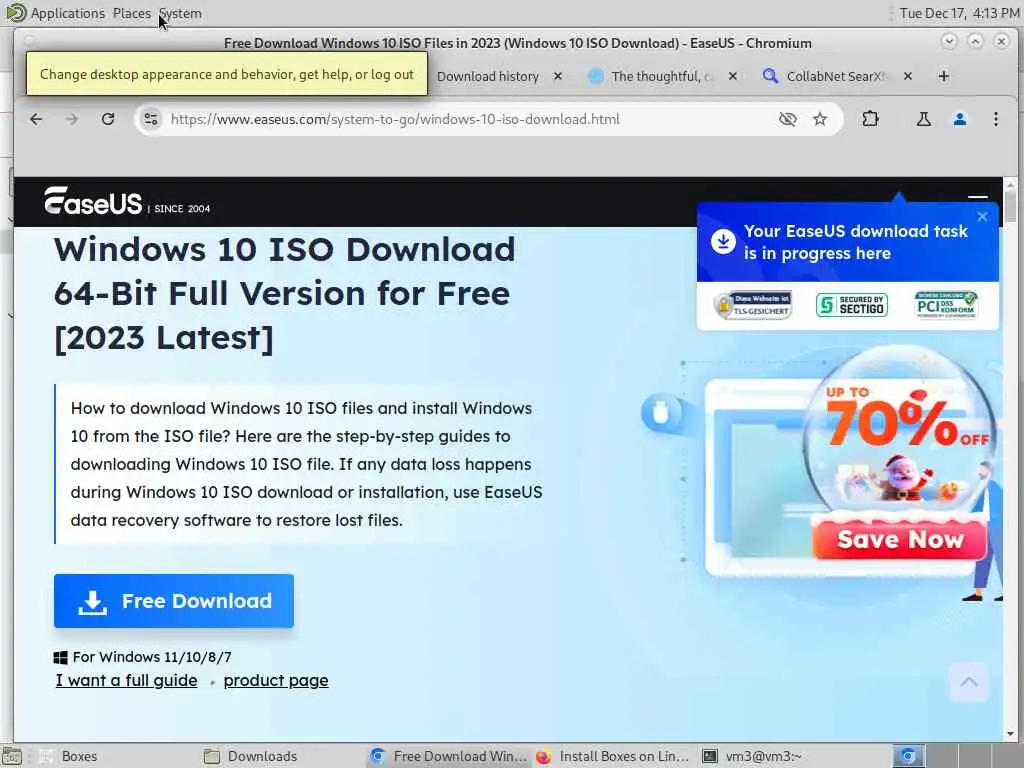This screenshot has height=768, width=1024.
Task: Click the Save Now promo button
Action: tap(899, 539)
